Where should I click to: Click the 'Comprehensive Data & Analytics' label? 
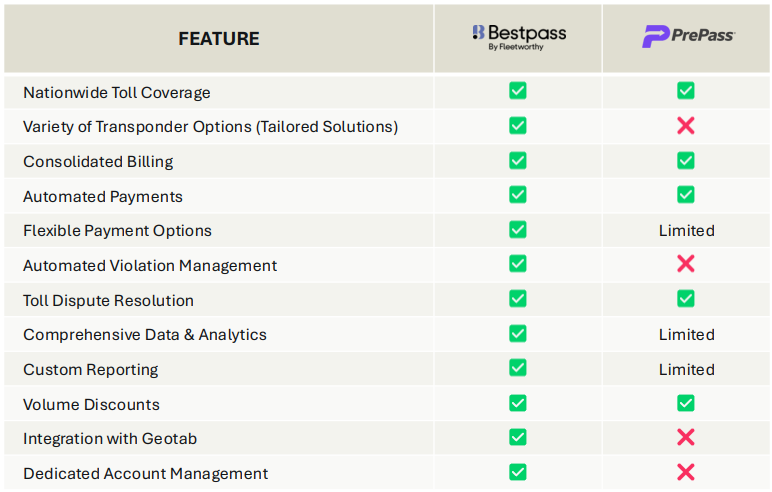point(145,335)
